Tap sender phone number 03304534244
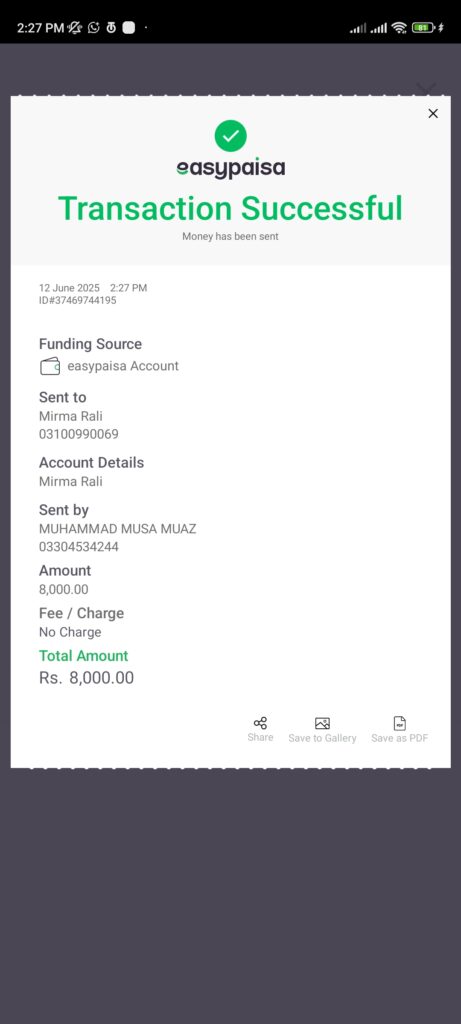 click(78, 547)
